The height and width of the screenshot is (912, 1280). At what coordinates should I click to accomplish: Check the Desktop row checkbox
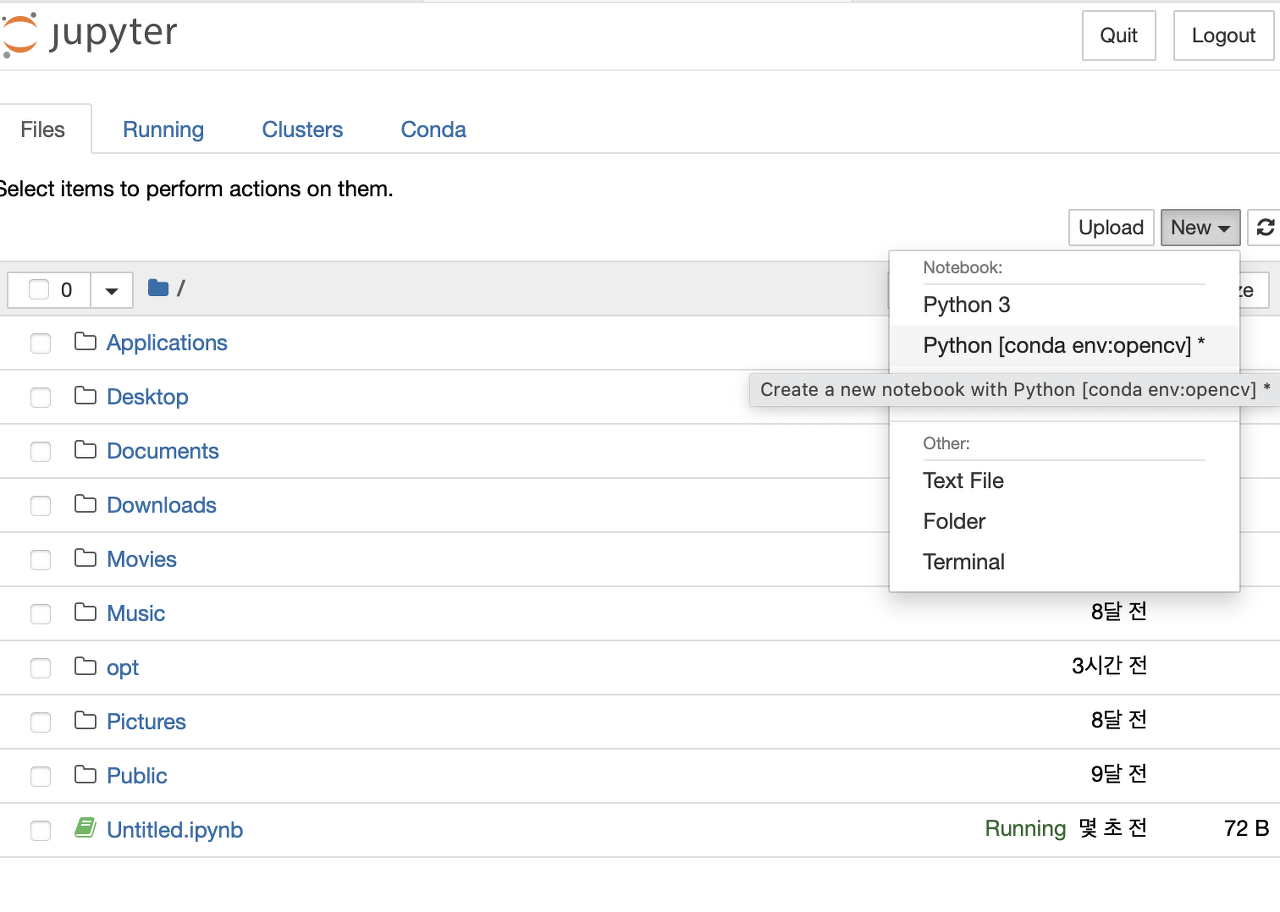(x=40, y=398)
